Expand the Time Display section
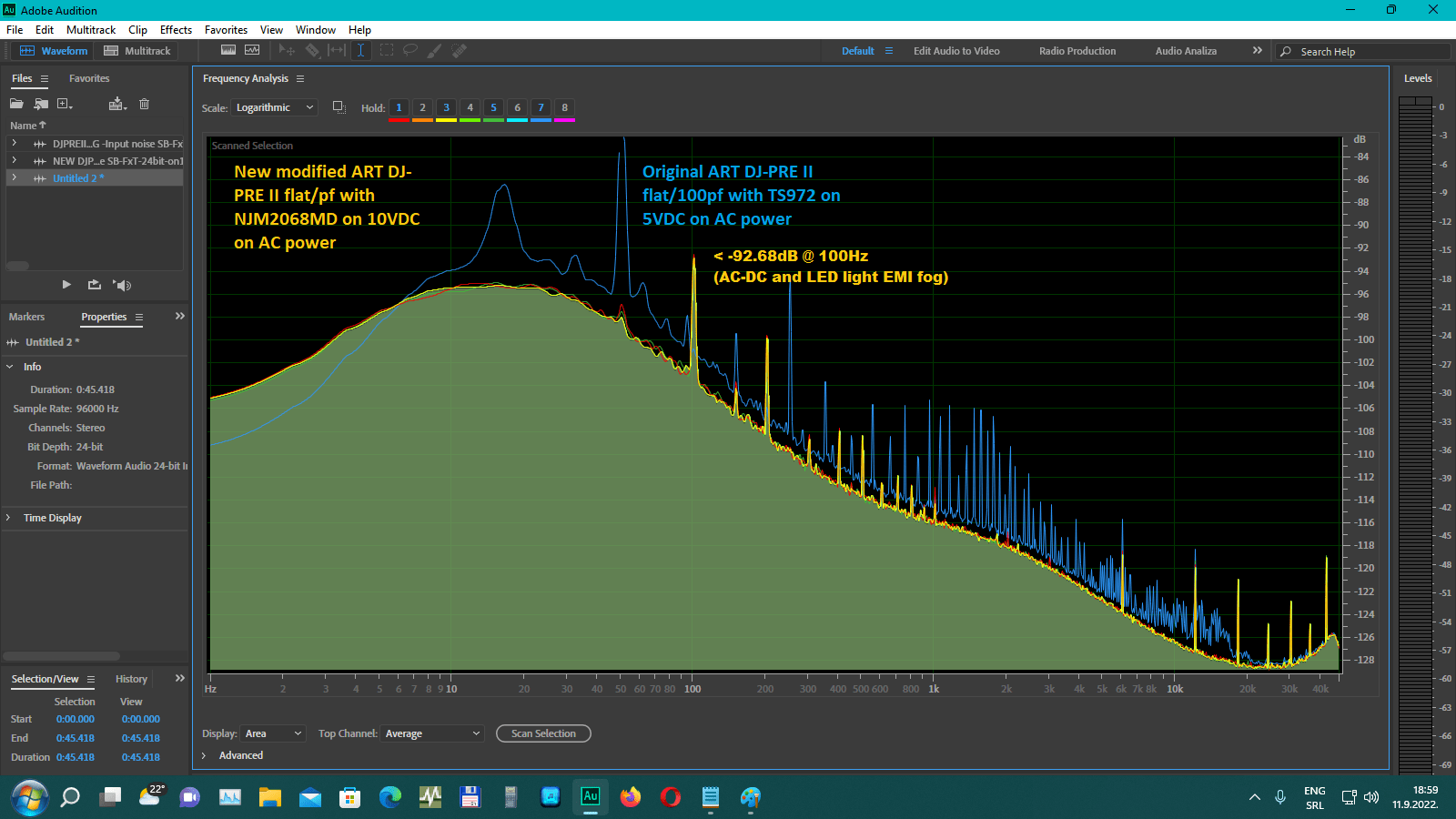The width and height of the screenshot is (1456, 819). (x=9, y=518)
